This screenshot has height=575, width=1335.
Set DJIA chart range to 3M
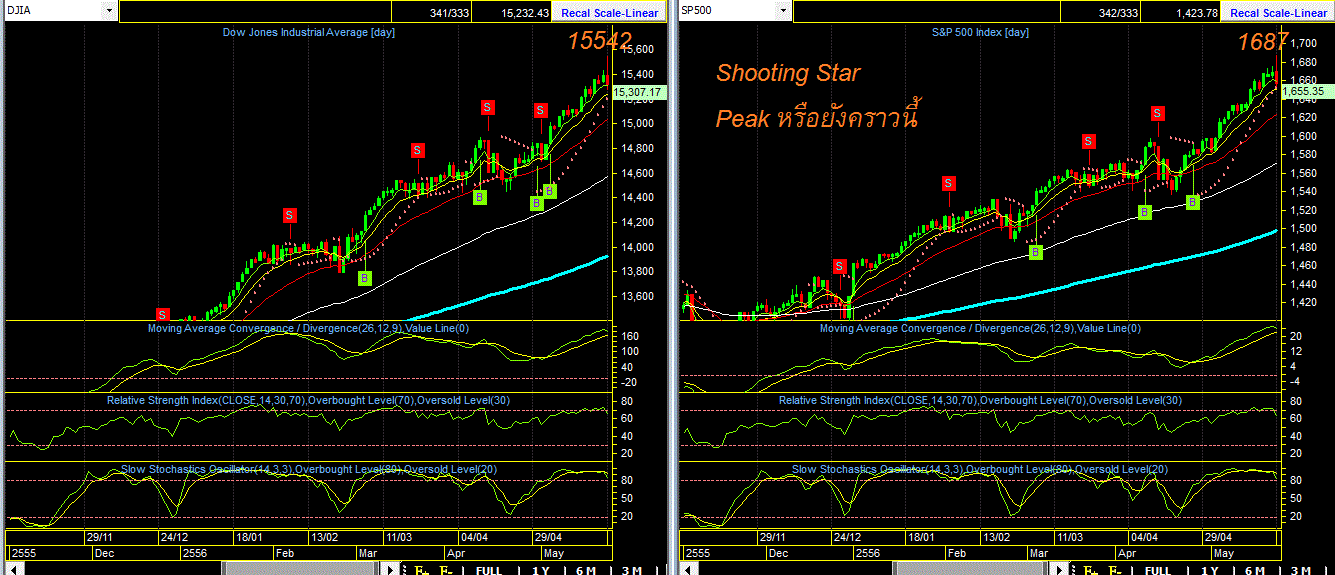tap(631, 570)
